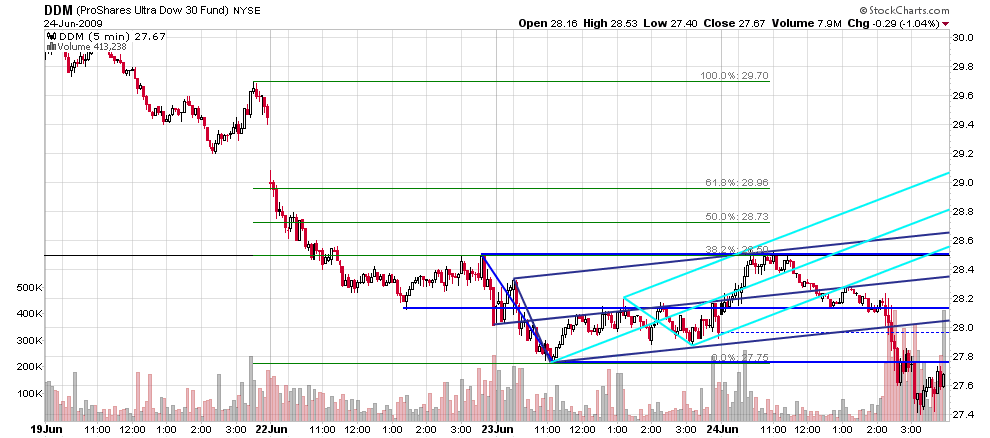Select the 50.0%: 28.73 Fibonacci label
The image size is (990, 438).
click(x=737, y=217)
